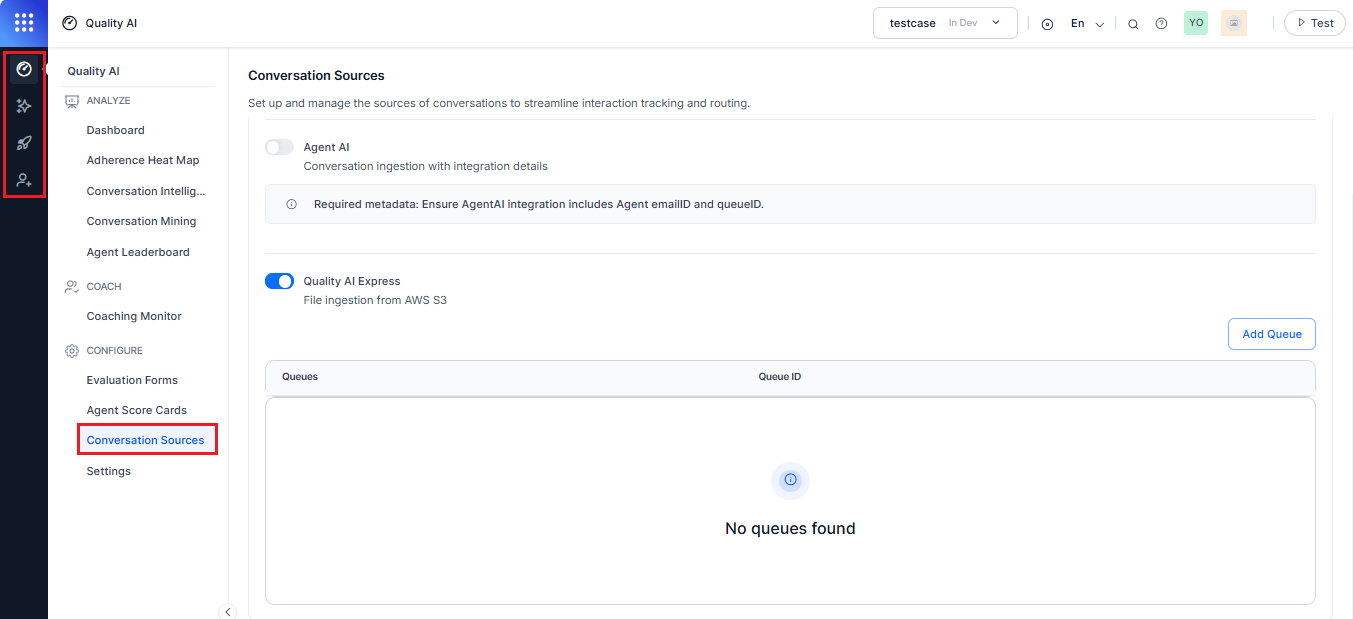The image size is (1353, 619).
Task: Click the sparkle stars icon in left rail
Action: 24,106
